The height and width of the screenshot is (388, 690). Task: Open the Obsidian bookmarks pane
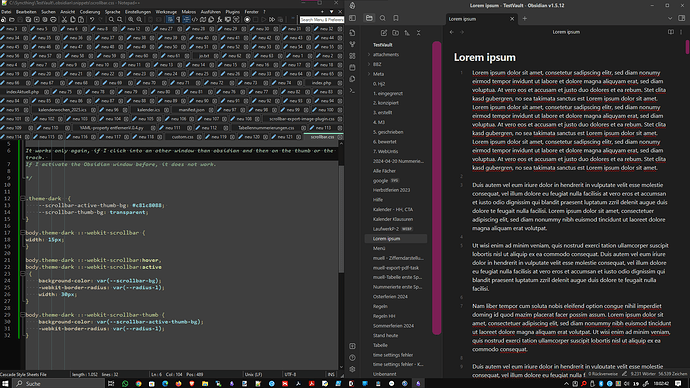pyautogui.click(x=396, y=18)
